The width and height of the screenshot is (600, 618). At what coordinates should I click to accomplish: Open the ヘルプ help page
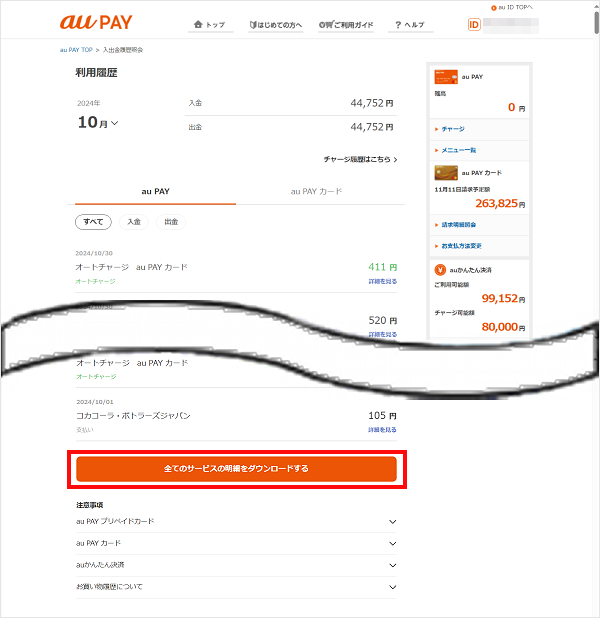(409, 24)
